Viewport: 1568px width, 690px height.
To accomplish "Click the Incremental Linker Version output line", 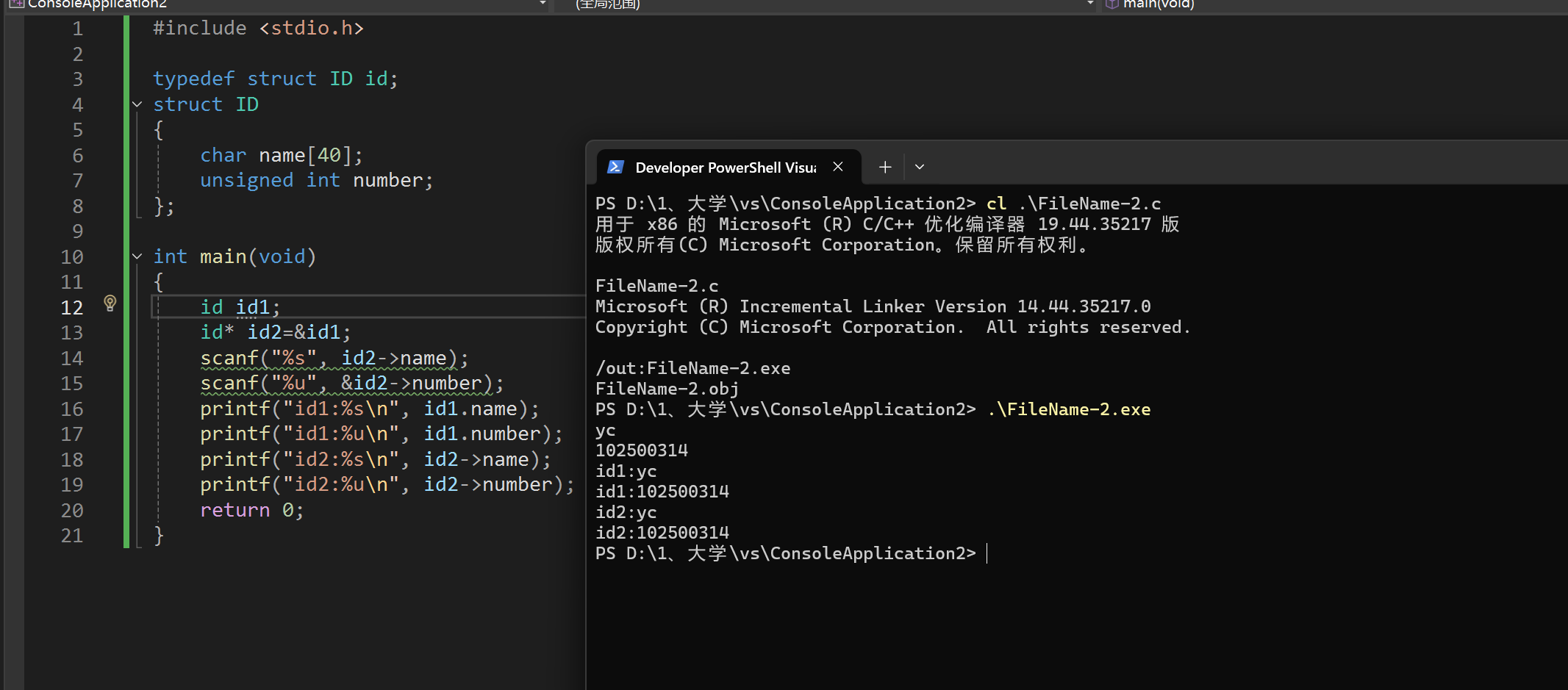I will [873, 306].
